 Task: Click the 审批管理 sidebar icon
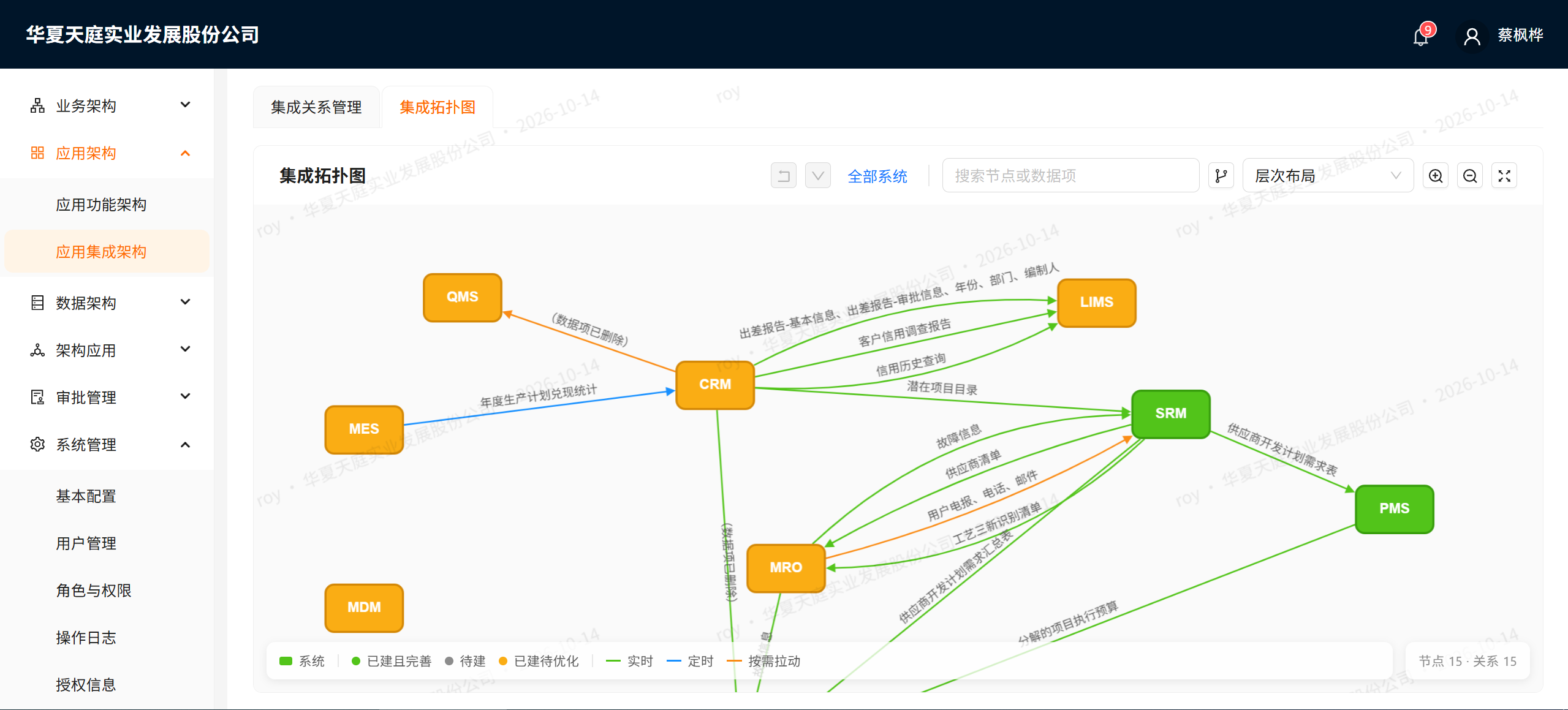coord(37,397)
